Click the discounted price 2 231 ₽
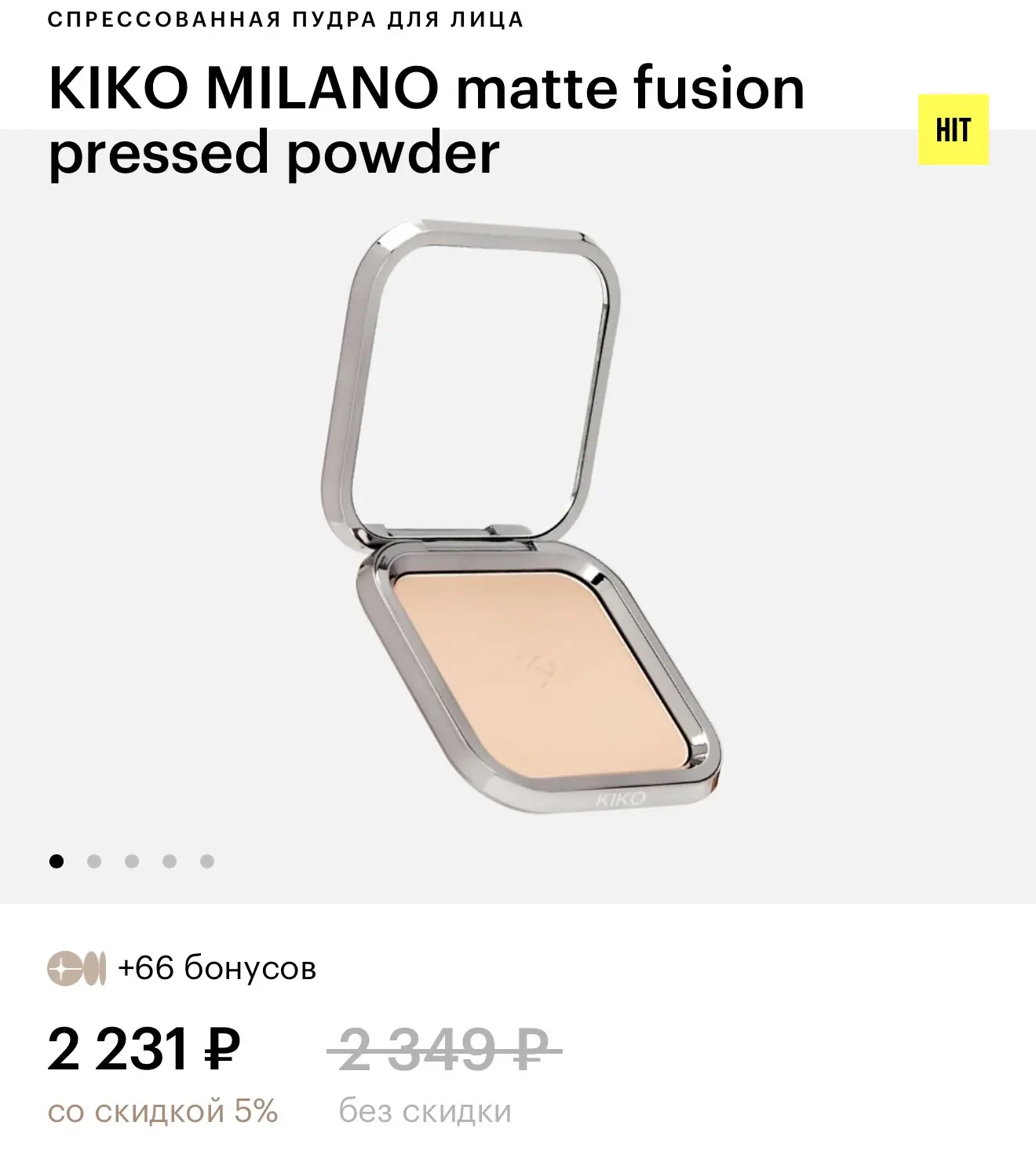Image resolution: width=1036 pixels, height=1155 pixels. click(x=144, y=1050)
